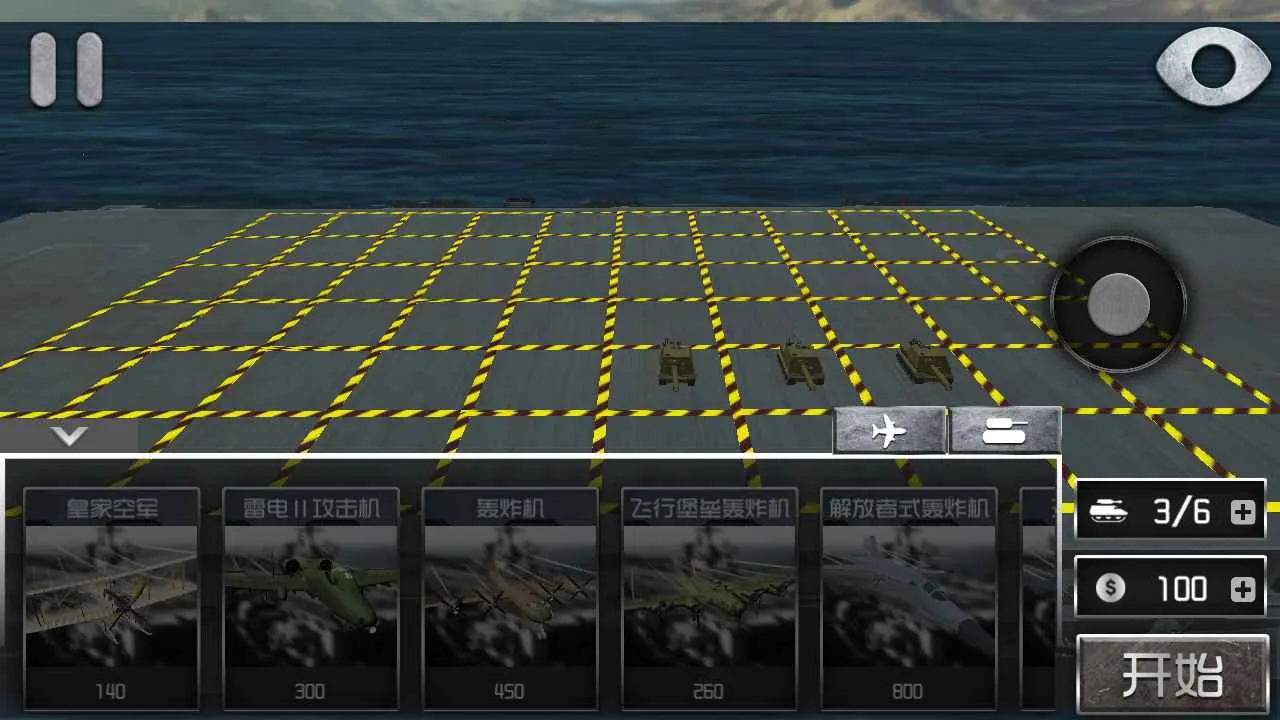
Task: Select the middle tank on the deck
Action: [x=801, y=362]
